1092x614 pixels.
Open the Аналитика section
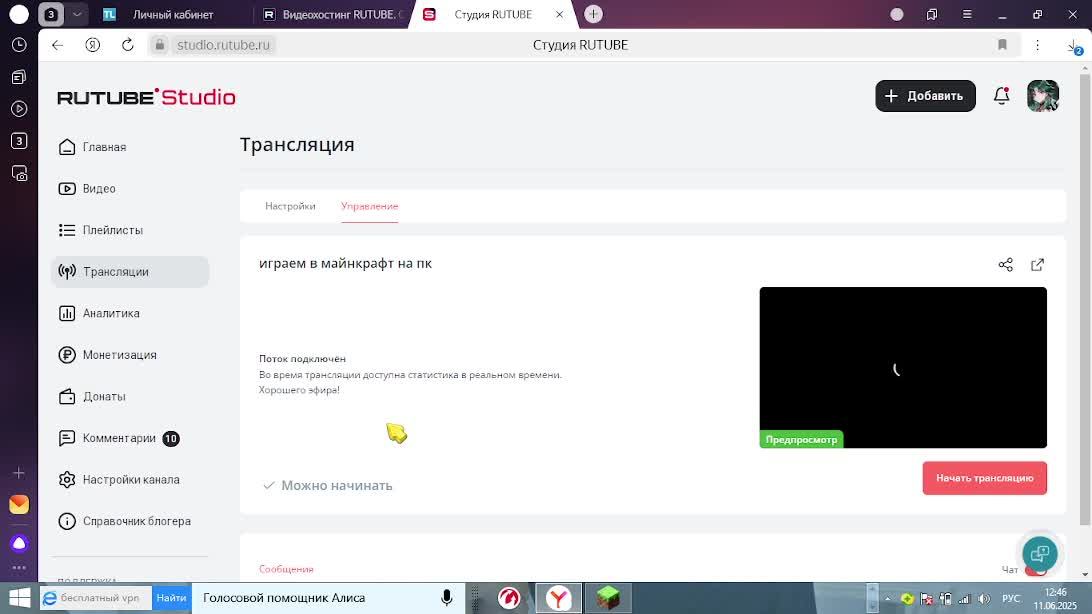pos(99,313)
